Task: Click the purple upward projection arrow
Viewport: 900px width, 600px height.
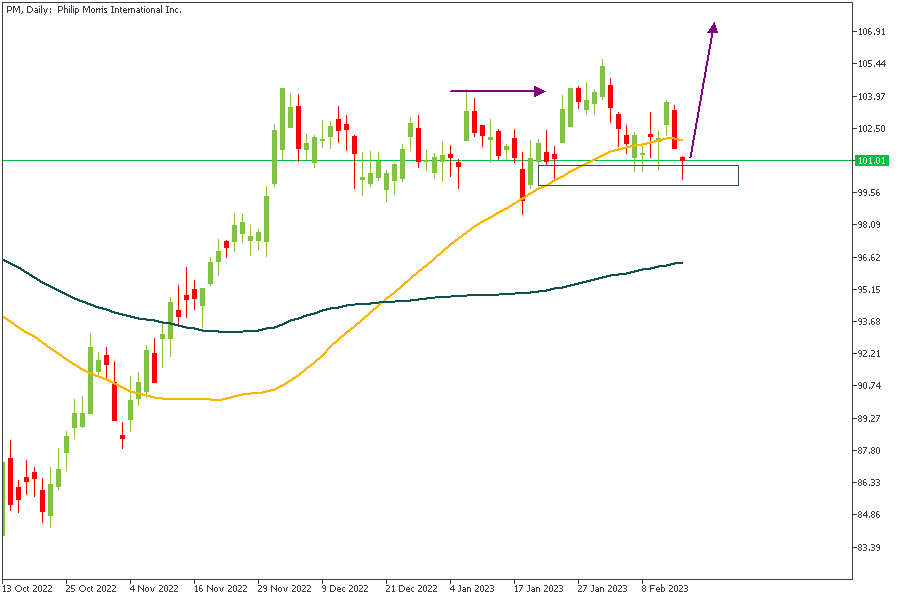Action: (703, 90)
